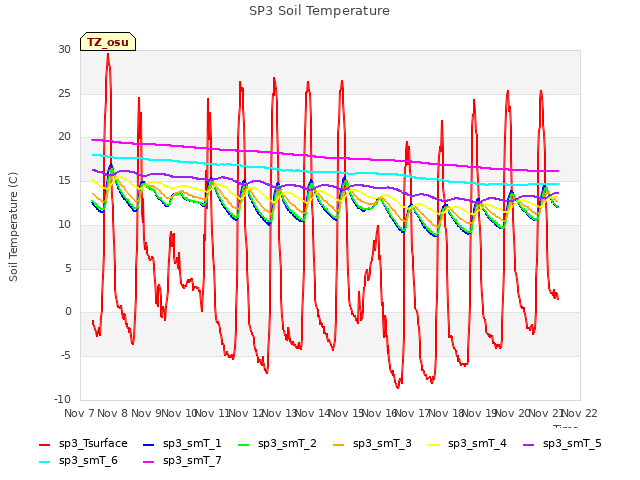Screen dimensions: 640x480
Task: Click the Nov 22 x-axis tick label
Action: 579,413
